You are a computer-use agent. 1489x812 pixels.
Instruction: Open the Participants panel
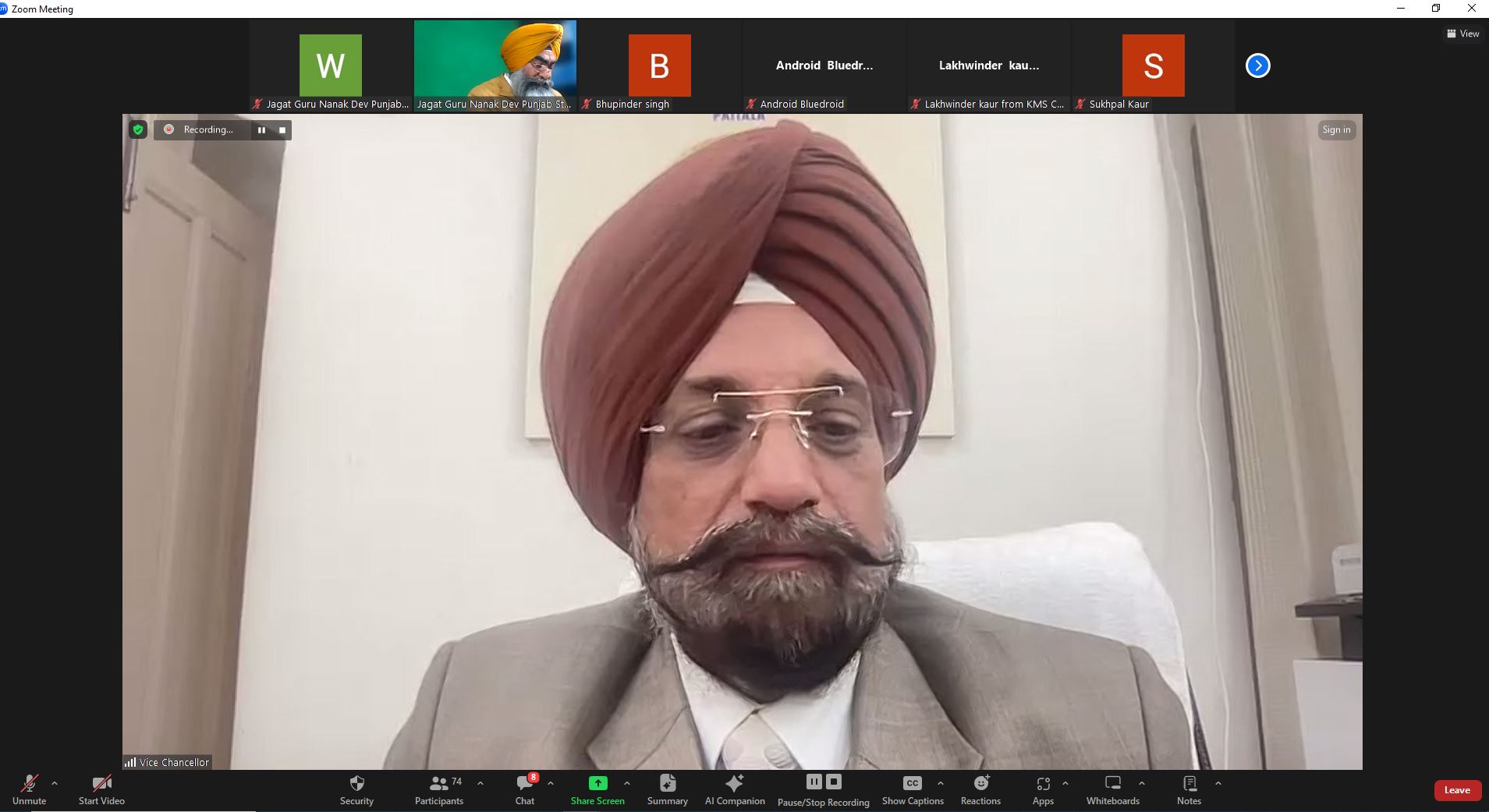point(439,789)
